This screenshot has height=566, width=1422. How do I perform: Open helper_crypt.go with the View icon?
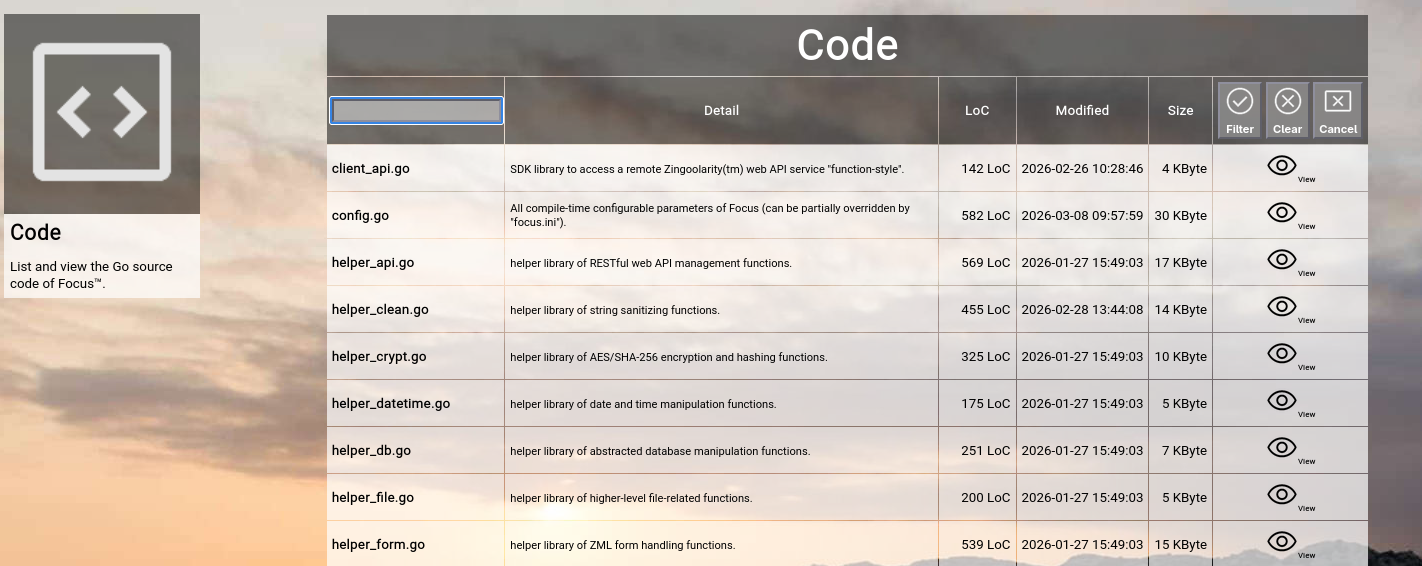[1282, 355]
